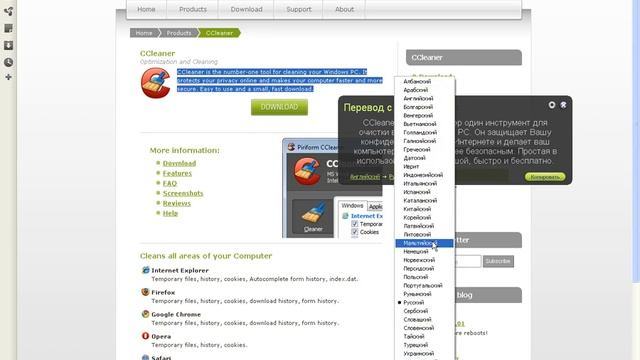640x360 pixels.
Task: Select Сербский in the language menu
Action: [424, 311]
